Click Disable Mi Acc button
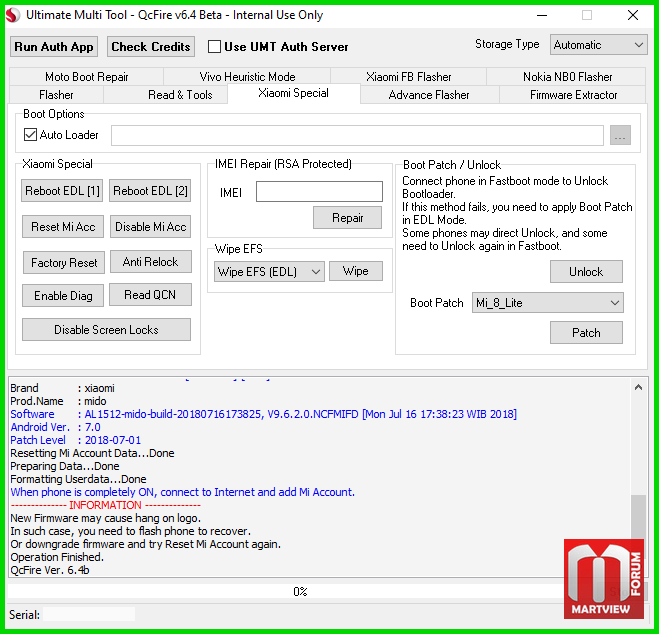The height and width of the screenshot is (634, 659). pos(150,227)
